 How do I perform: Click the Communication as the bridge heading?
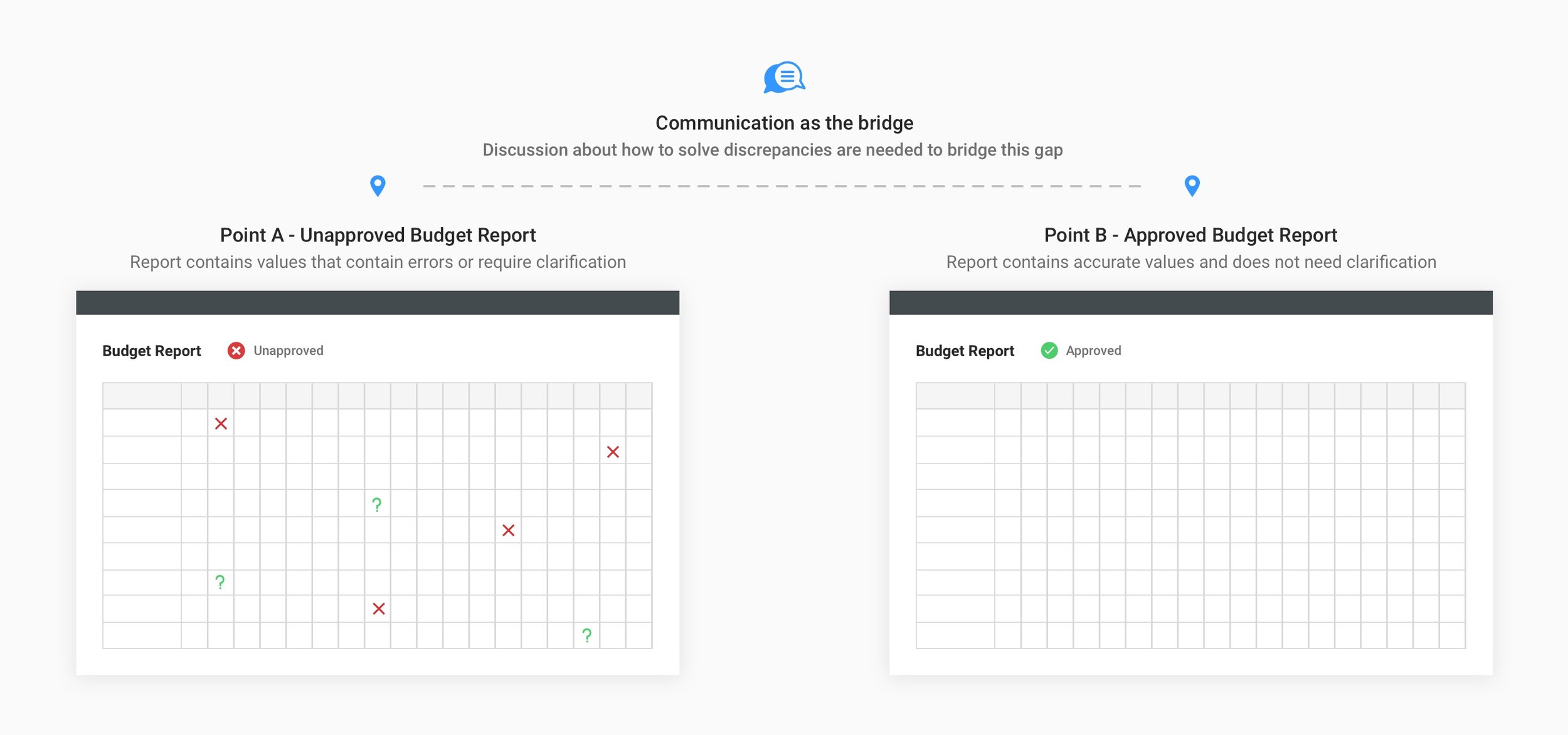[x=784, y=123]
